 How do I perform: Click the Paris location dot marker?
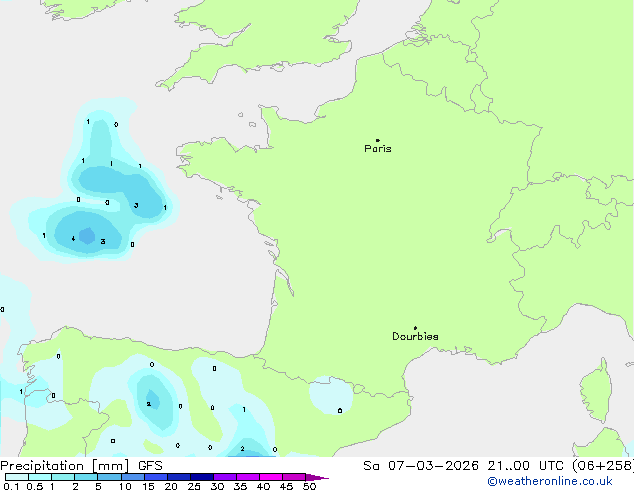pyautogui.click(x=378, y=140)
